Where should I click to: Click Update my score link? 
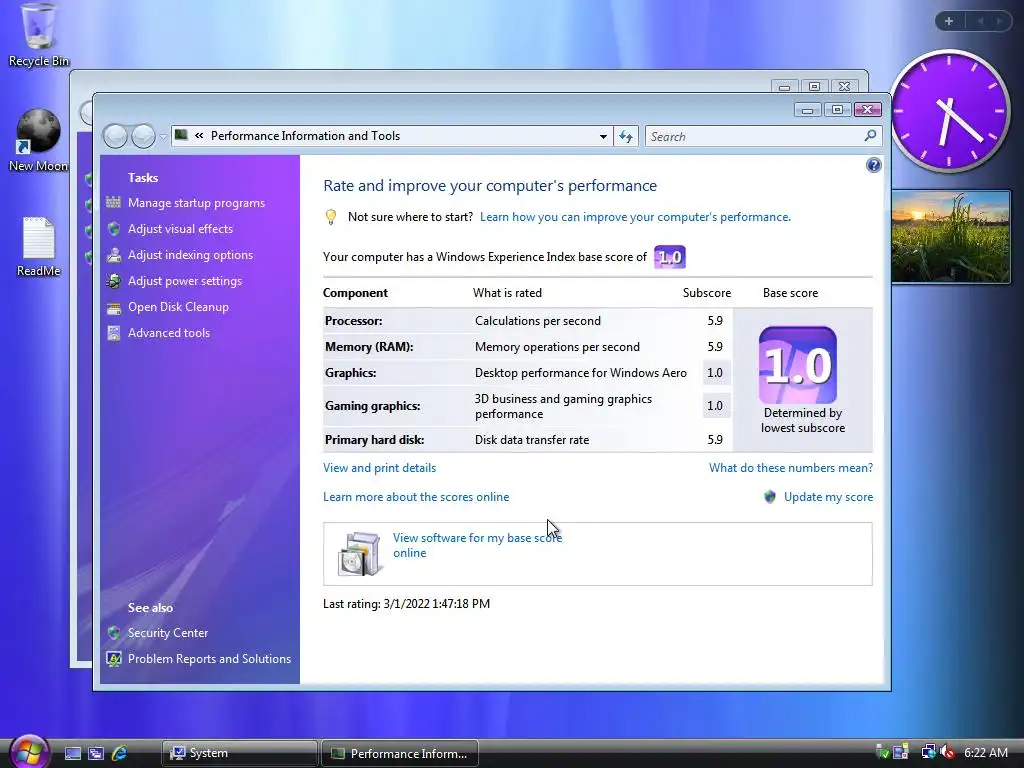pyautogui.click(x=828, y=497)
